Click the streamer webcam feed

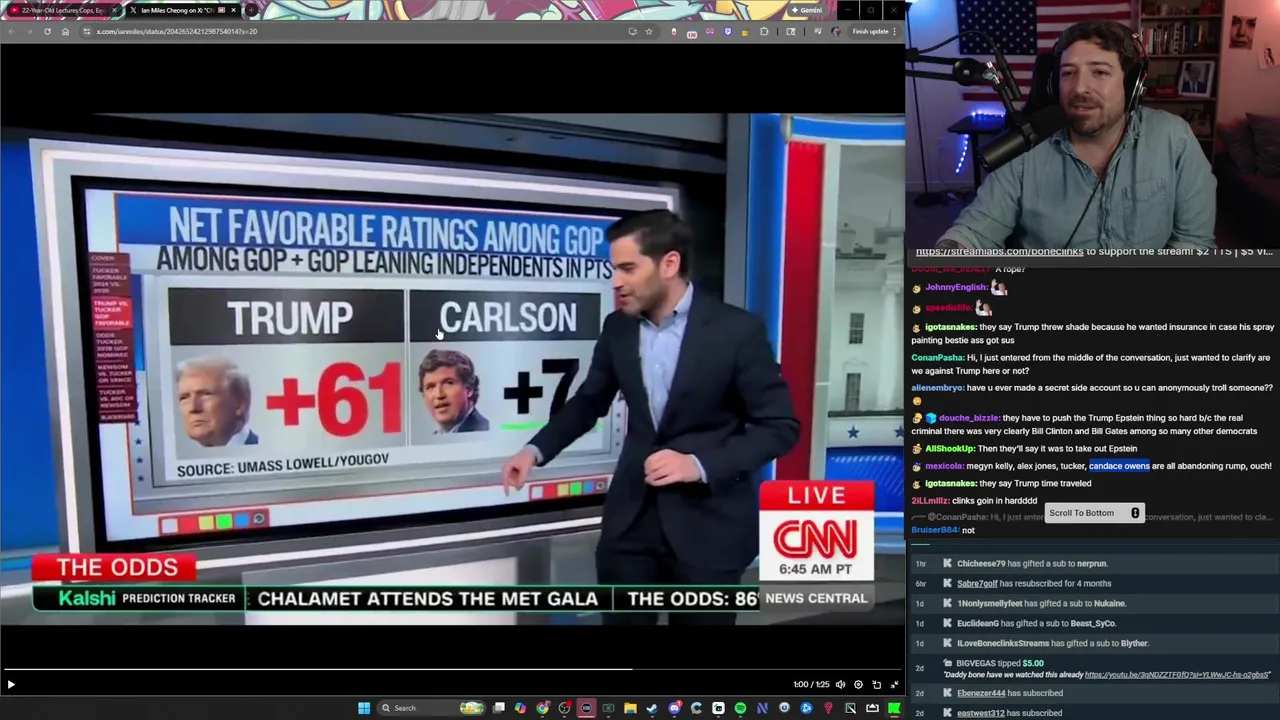[x=1093, y=123]
